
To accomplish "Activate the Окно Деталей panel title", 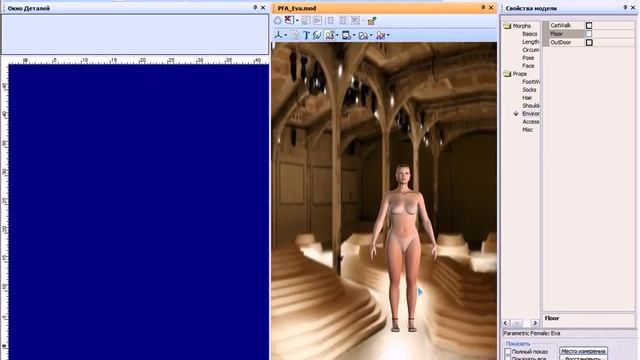I will click(29, 8).
